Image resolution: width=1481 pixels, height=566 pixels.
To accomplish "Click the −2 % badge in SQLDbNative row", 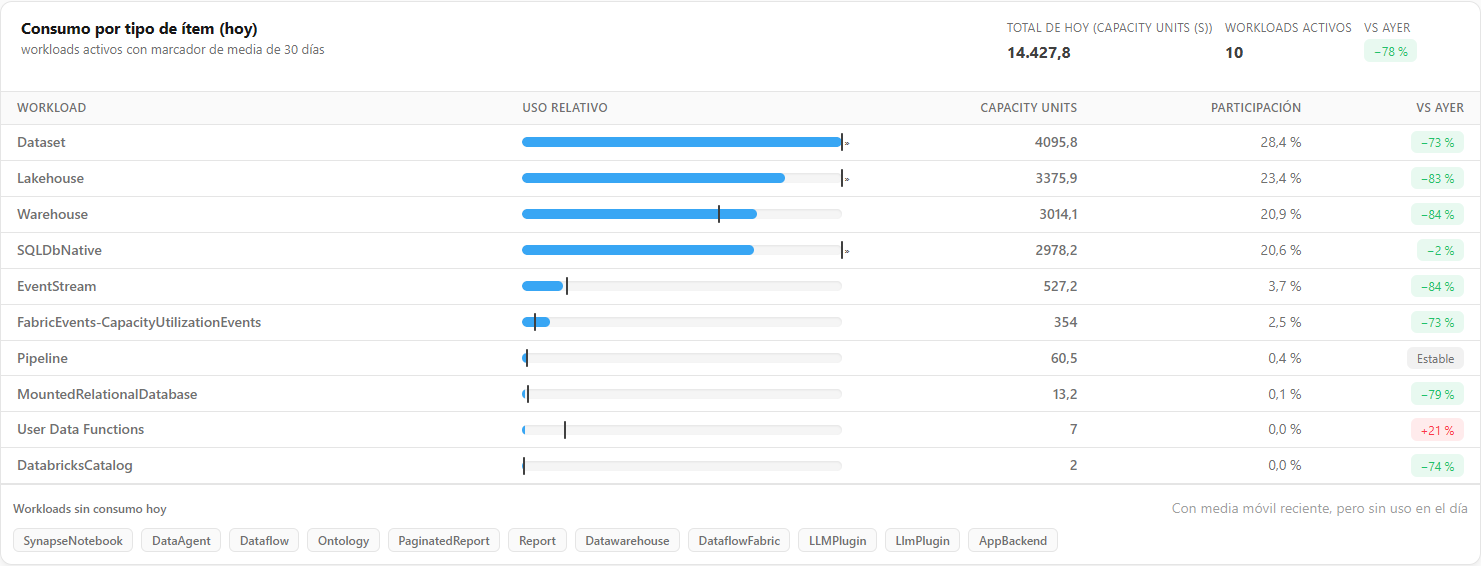I will click(1440, 250).
